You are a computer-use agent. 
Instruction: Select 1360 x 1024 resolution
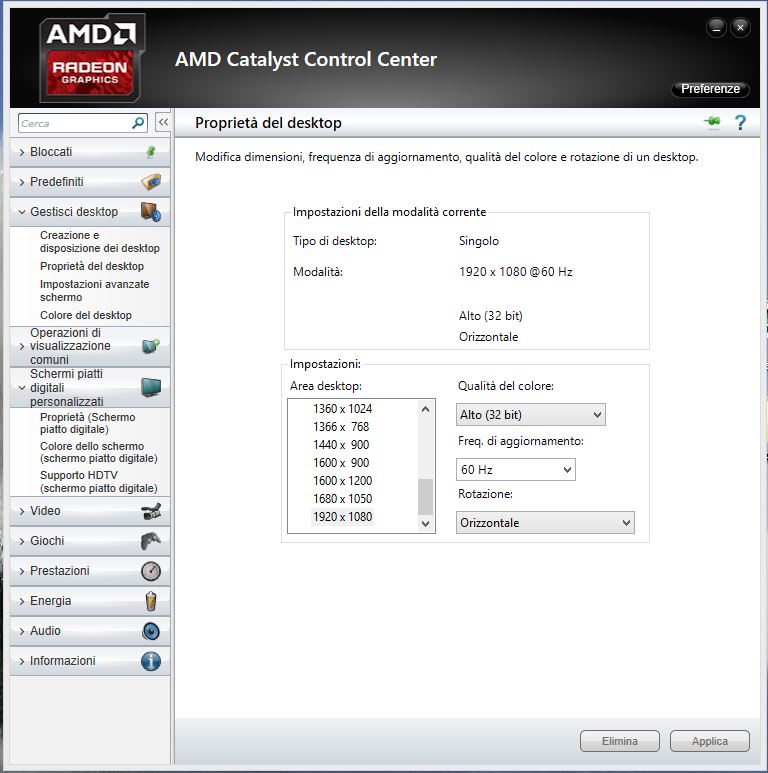[x=342, y=409]
